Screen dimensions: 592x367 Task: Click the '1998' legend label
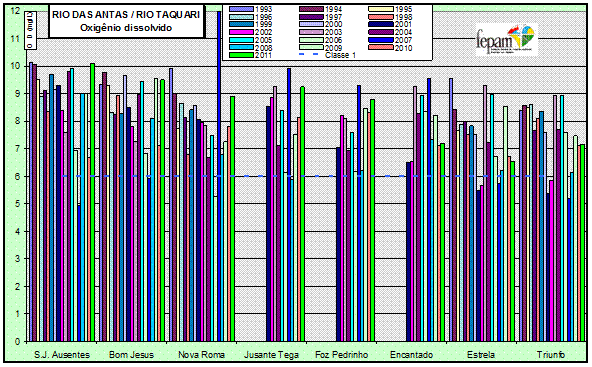(x=404, y=17)
